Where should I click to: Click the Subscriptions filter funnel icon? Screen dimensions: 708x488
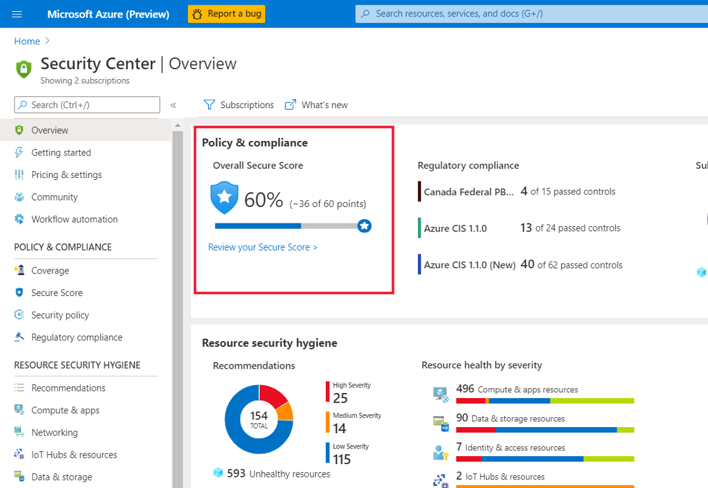click(209, 105)
